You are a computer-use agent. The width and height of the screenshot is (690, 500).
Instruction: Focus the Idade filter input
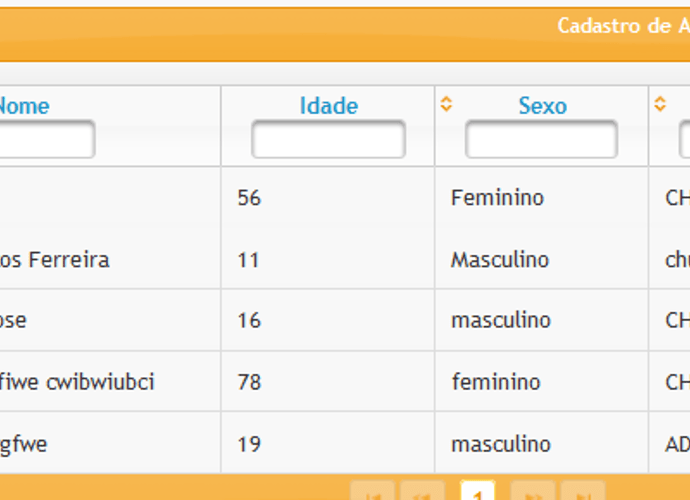coord(328,140)
